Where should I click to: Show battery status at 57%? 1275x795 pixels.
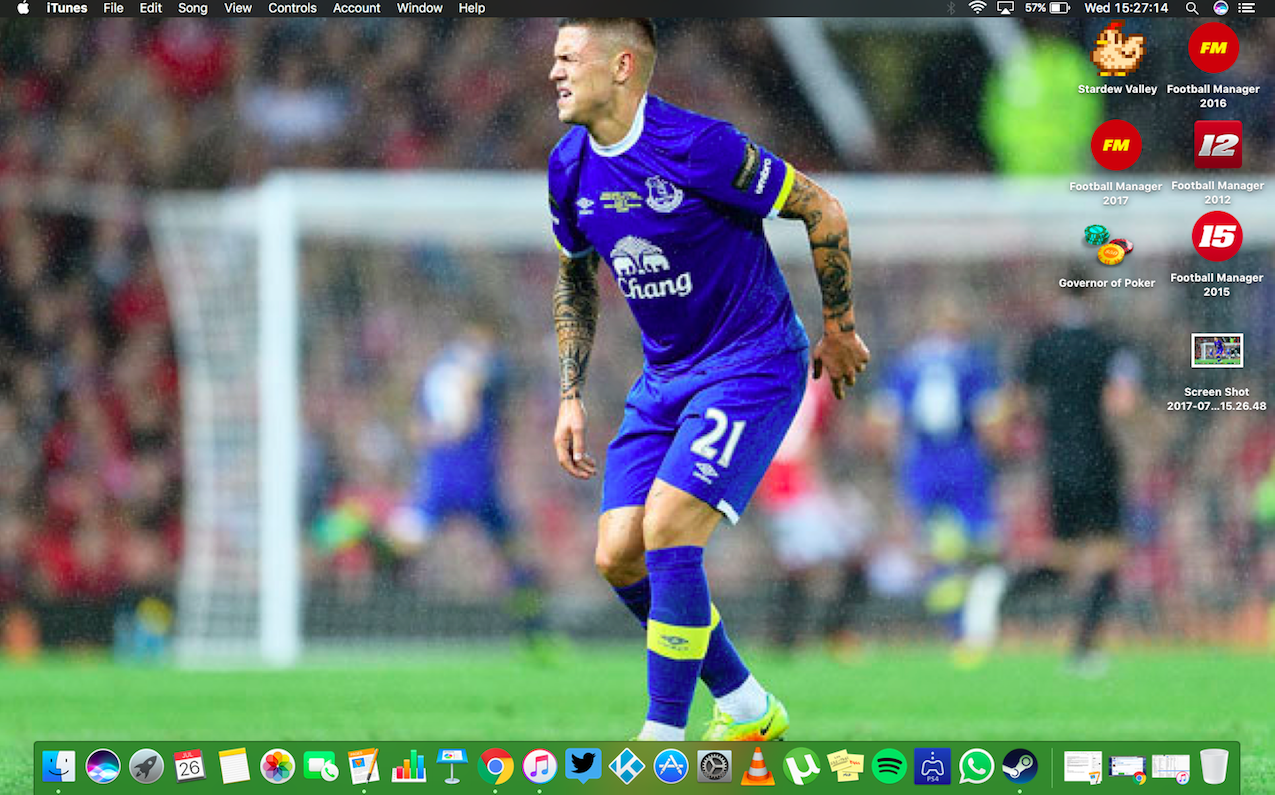(x=1047, y=8)
